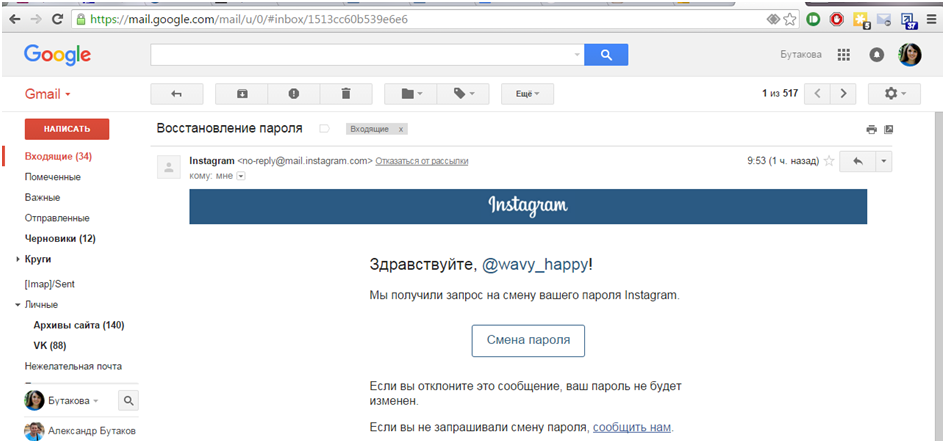Open [Imap]/Sent label
945x443 pixels.
pos(49,284)
